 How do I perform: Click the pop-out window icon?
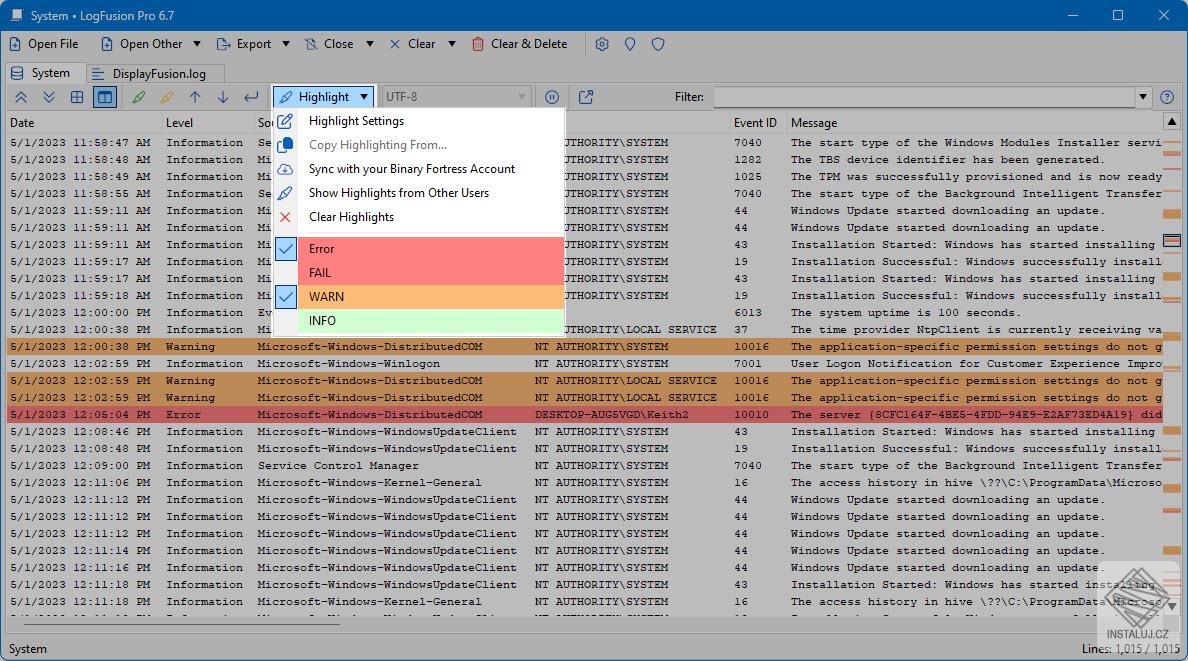[x=586, y=97]
